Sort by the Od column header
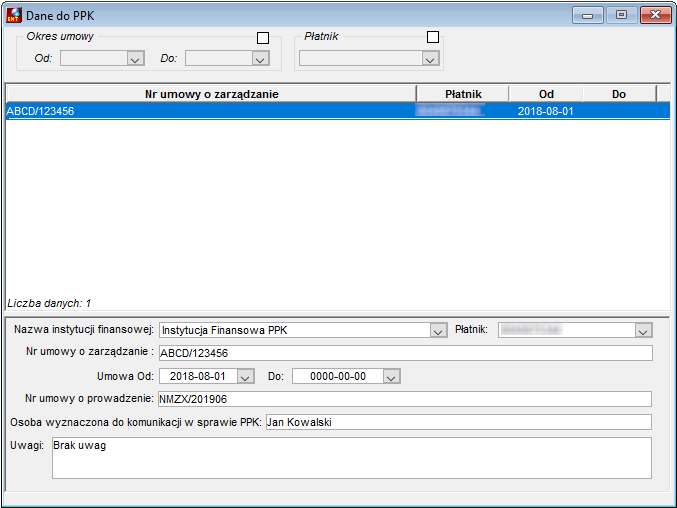This screenshot has height=508, width=677. pyautogui.click(x=546, y=94)
